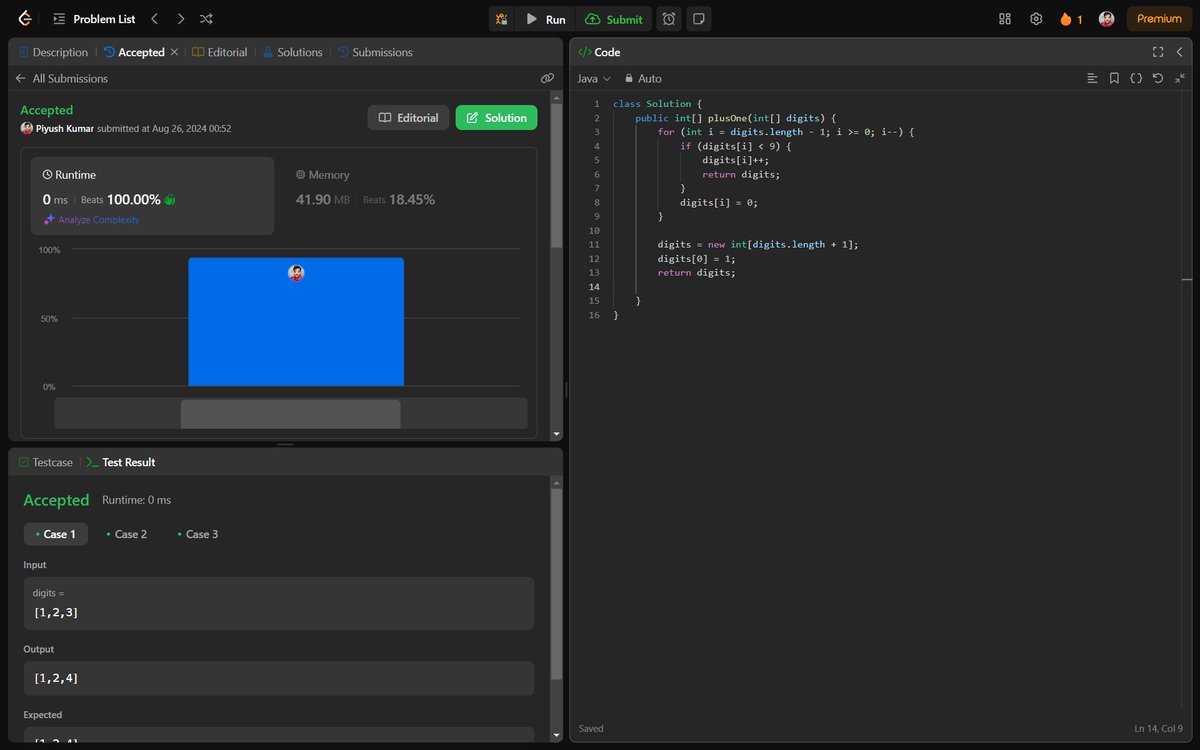
Task: Select the Accepted tab
Action: 134,52
